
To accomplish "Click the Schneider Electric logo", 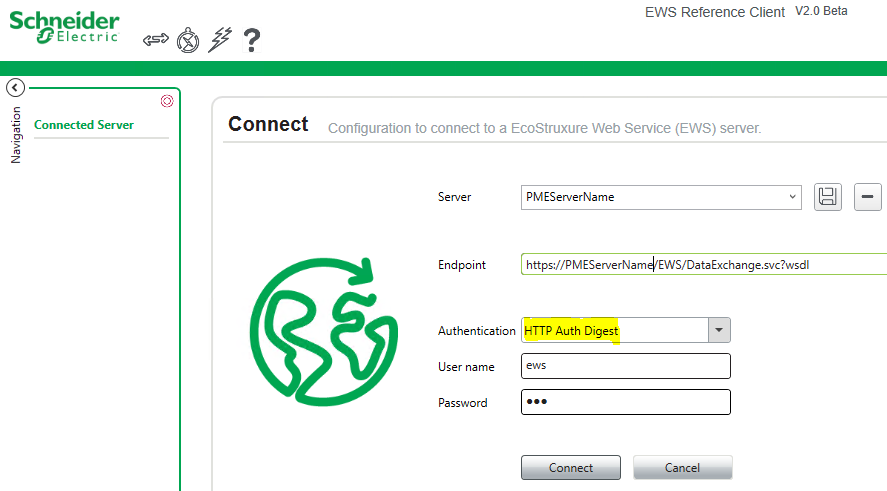I will coord(64,27).
